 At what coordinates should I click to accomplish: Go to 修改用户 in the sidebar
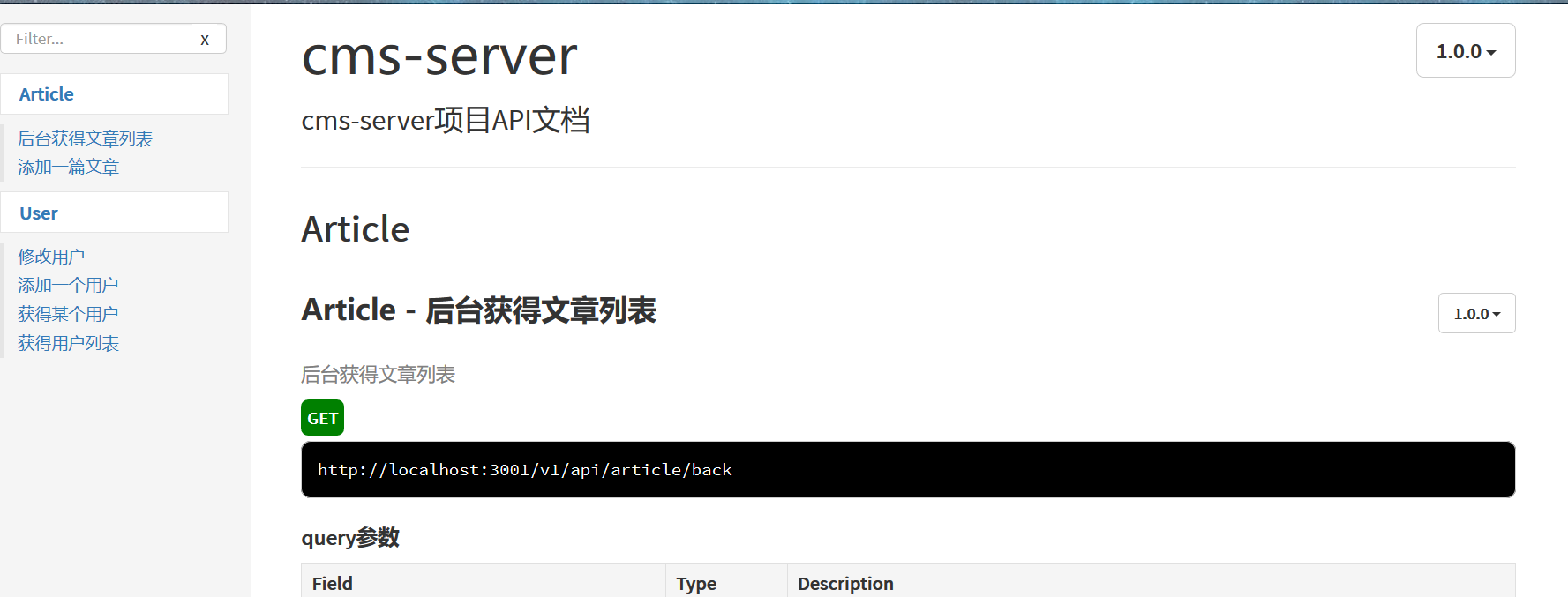coord(51,256)
